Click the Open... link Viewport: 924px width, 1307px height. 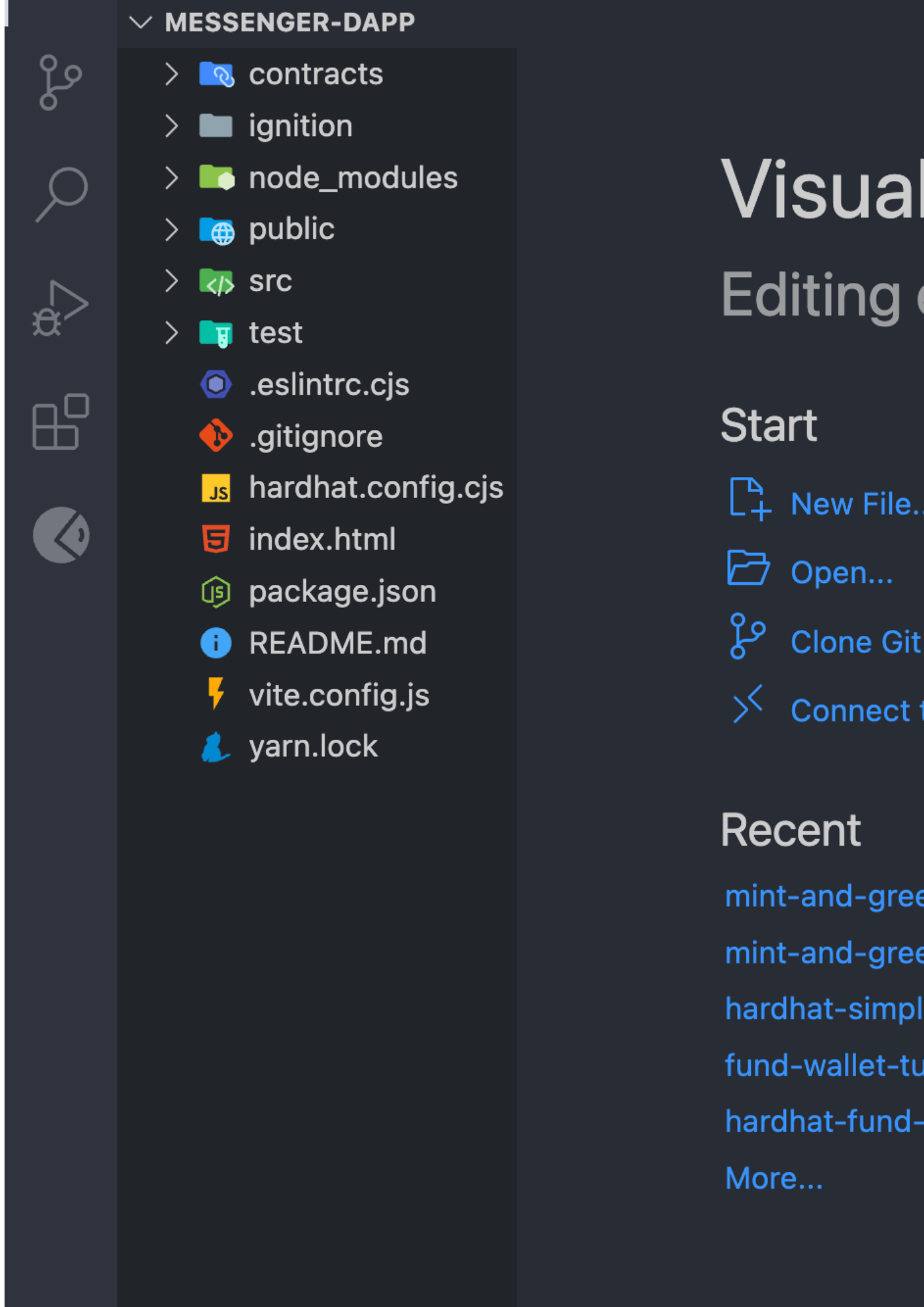pyautogui.click(x=842, y=573)
